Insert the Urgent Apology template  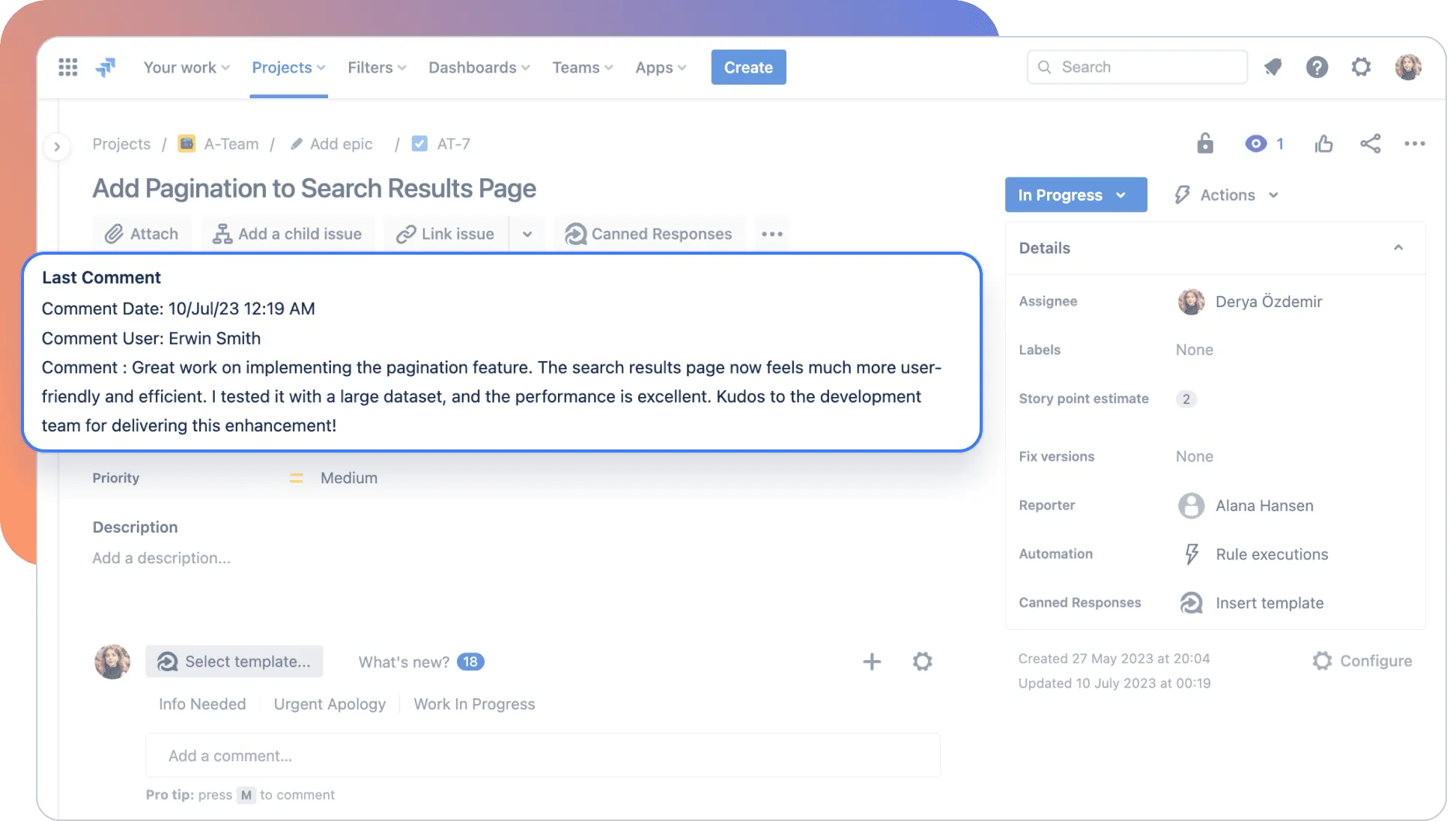click(x=330, y=704)
